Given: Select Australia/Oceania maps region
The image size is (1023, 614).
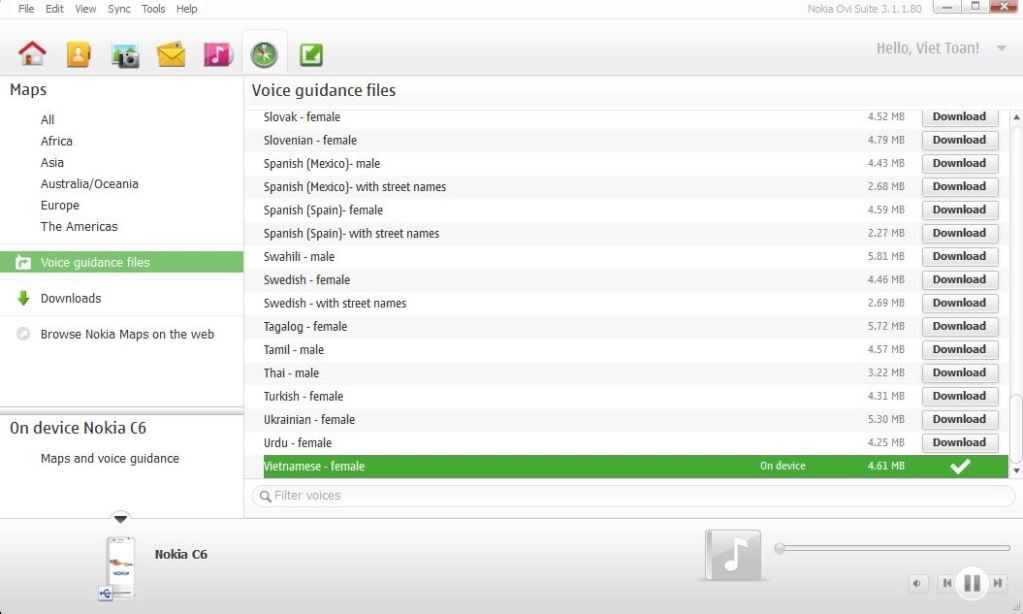Looking at the screenshot, I should [89, 184].
